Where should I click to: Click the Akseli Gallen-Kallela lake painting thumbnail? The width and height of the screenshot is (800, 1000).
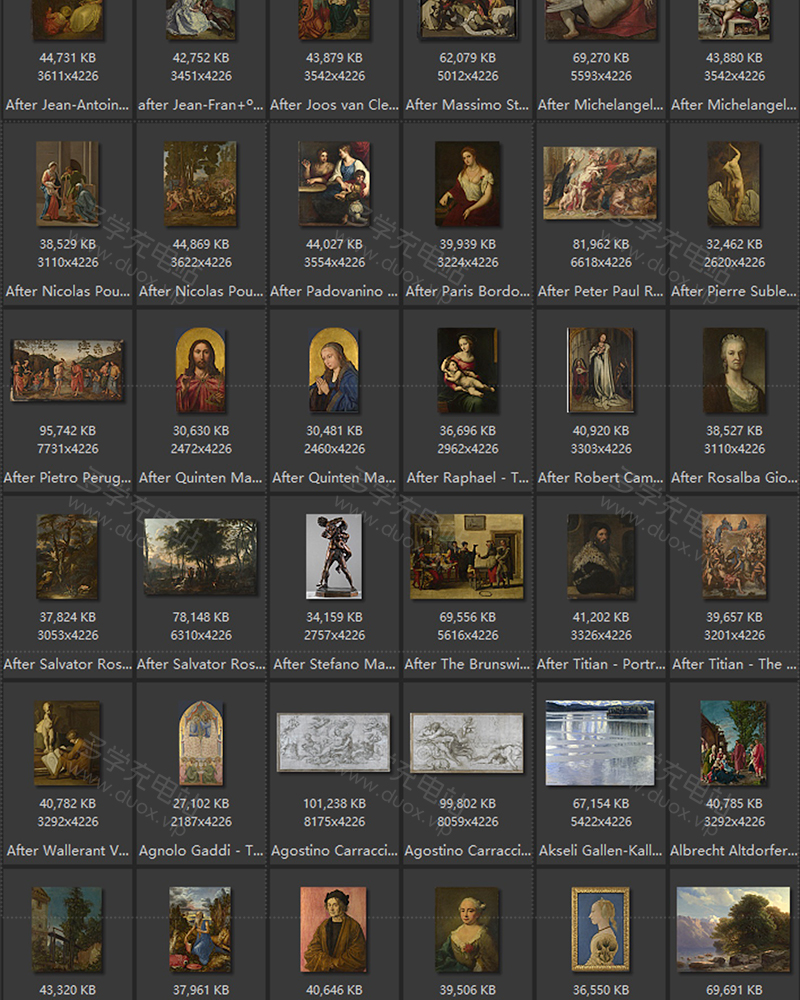(x=600, y=742)
